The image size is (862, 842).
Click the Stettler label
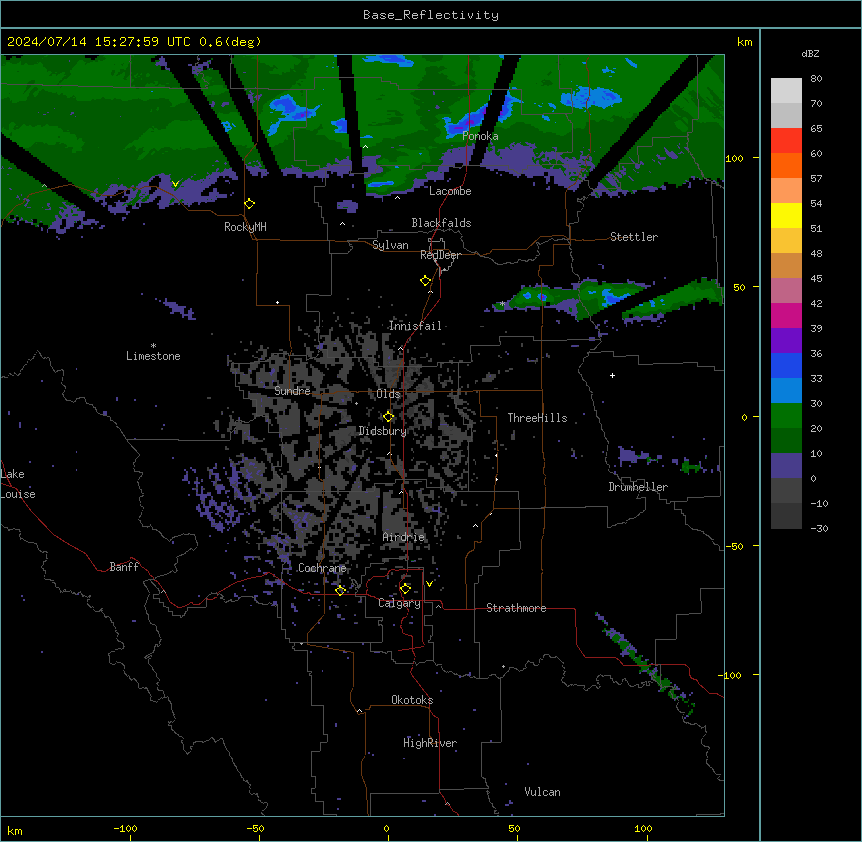634,237
